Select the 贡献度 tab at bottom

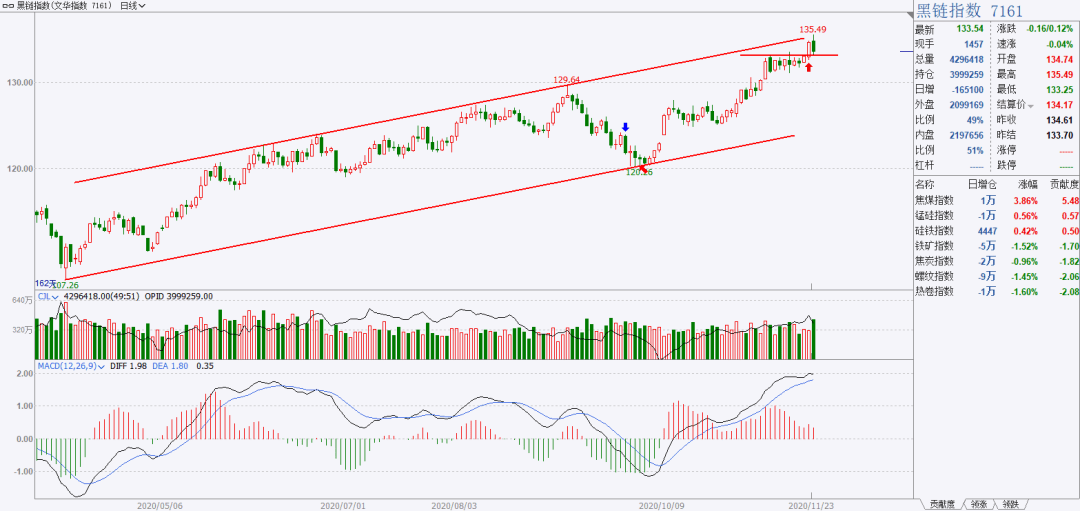pyautogui.click(x=942, y=504)
